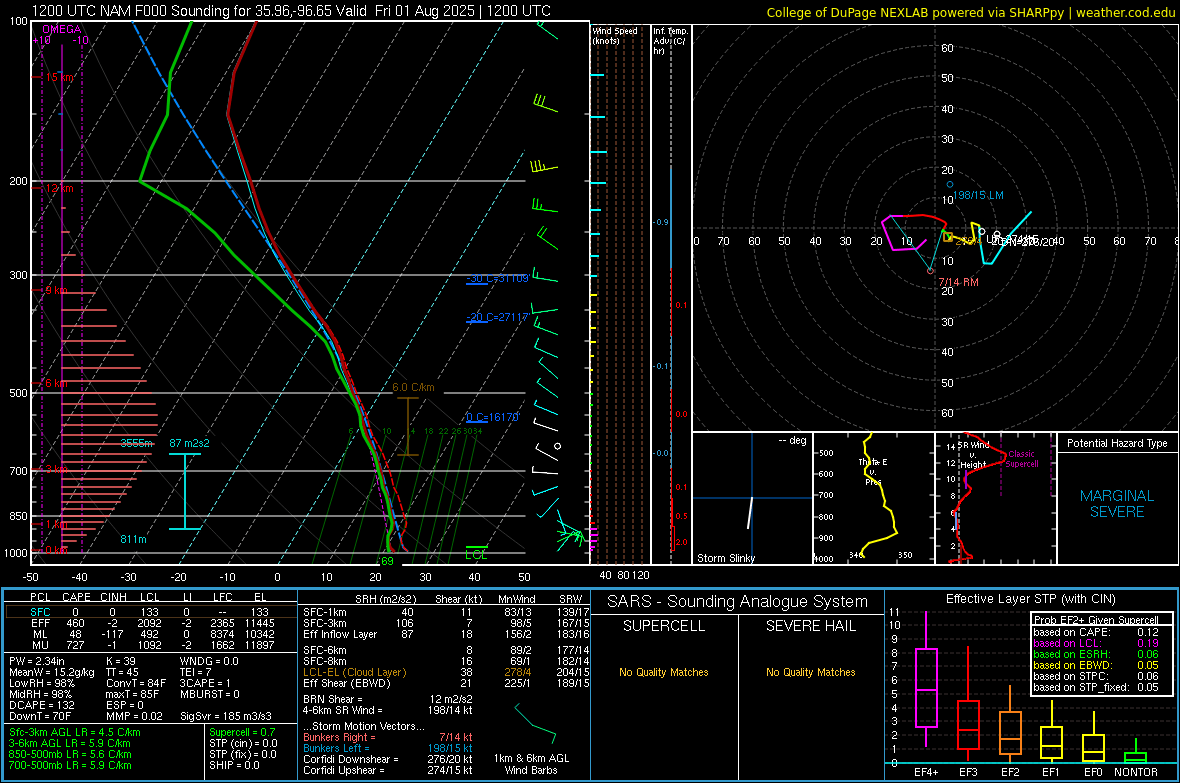Click the 'Prob EF2+ Given Supercell' heading
The height and width of the screenshot is (783, 1180).
pos(1096,620)
